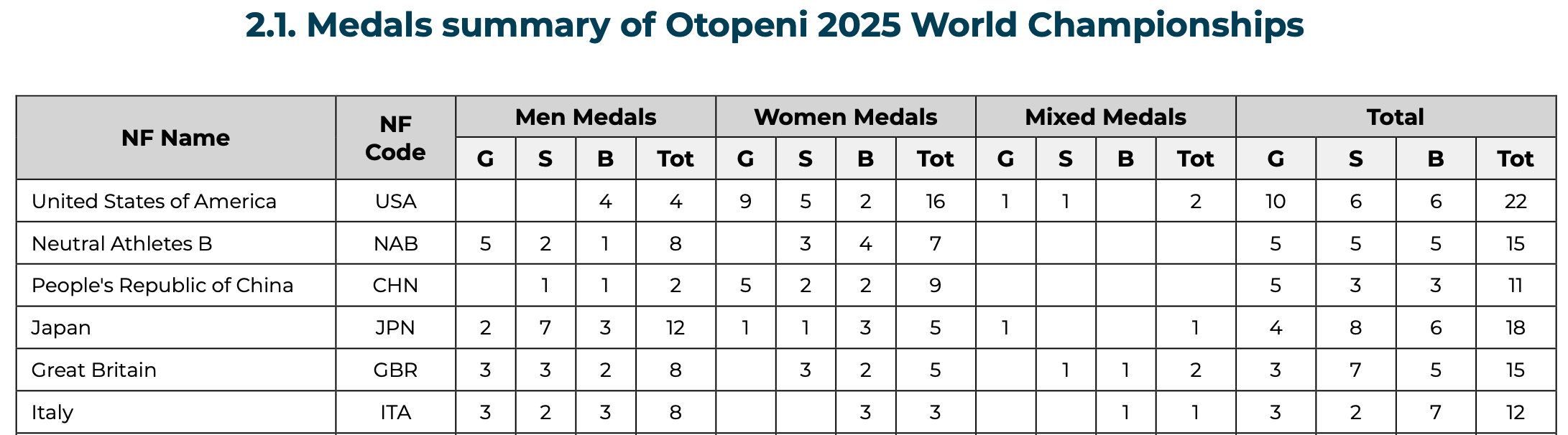Click the page title about Otopeni 2025

coord(774,26)
